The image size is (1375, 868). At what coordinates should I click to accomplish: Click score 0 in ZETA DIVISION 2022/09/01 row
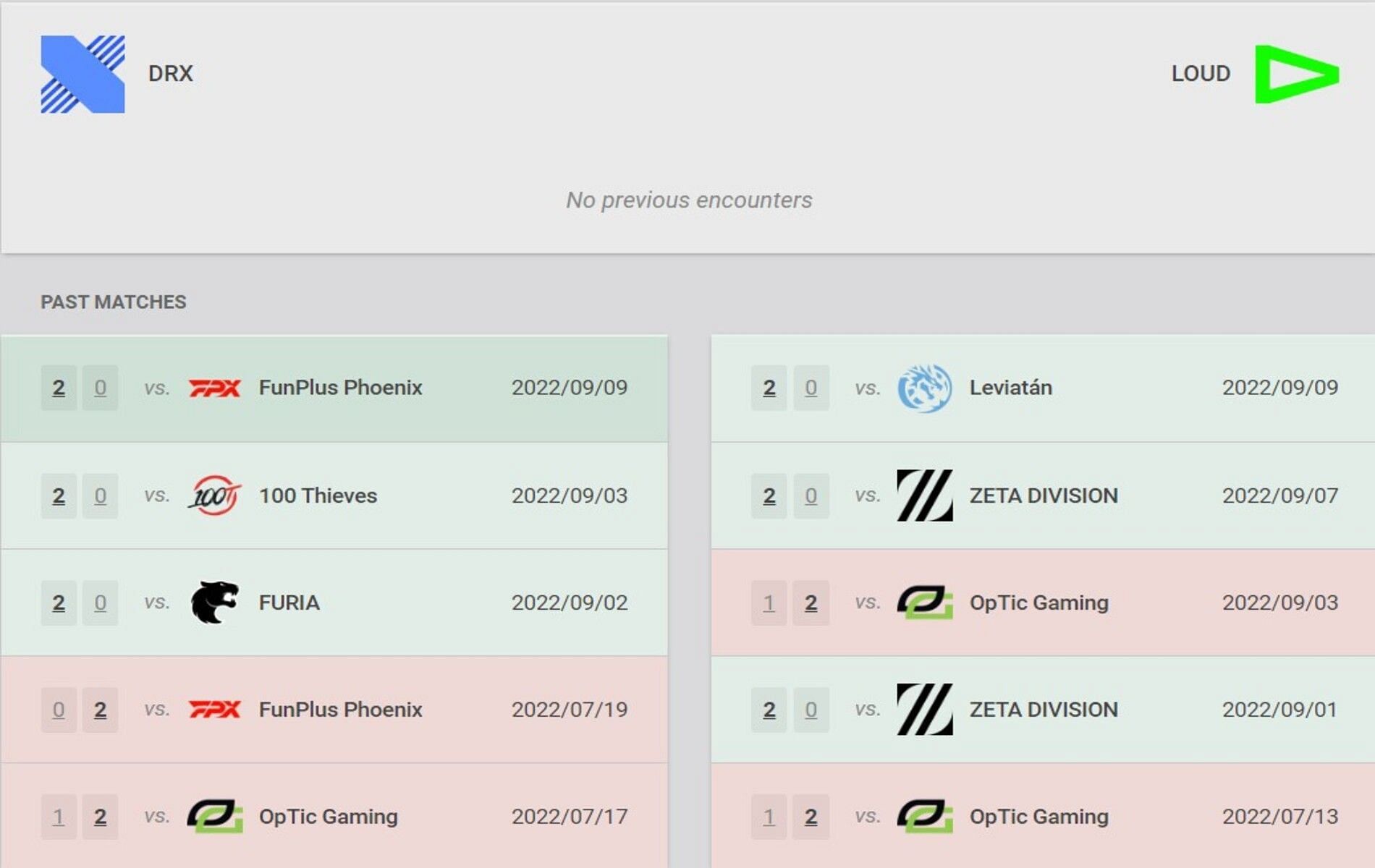tap(811, 710)
